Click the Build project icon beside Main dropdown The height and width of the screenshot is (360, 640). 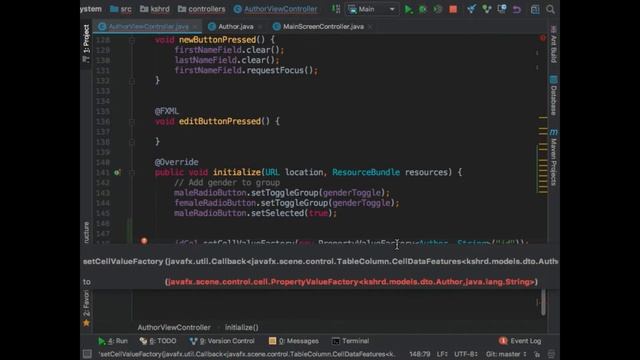[336, 9]
